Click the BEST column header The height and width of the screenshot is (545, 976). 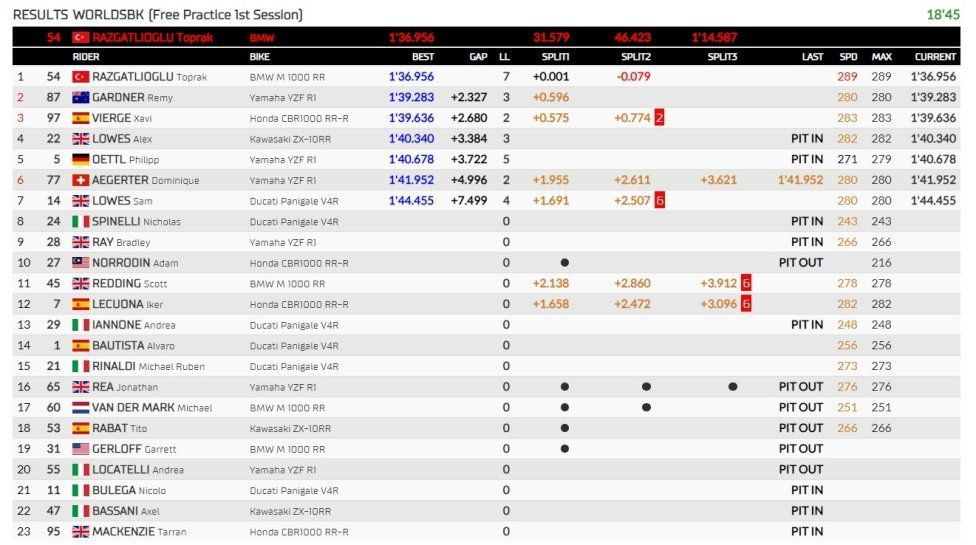tap(423, 57)
